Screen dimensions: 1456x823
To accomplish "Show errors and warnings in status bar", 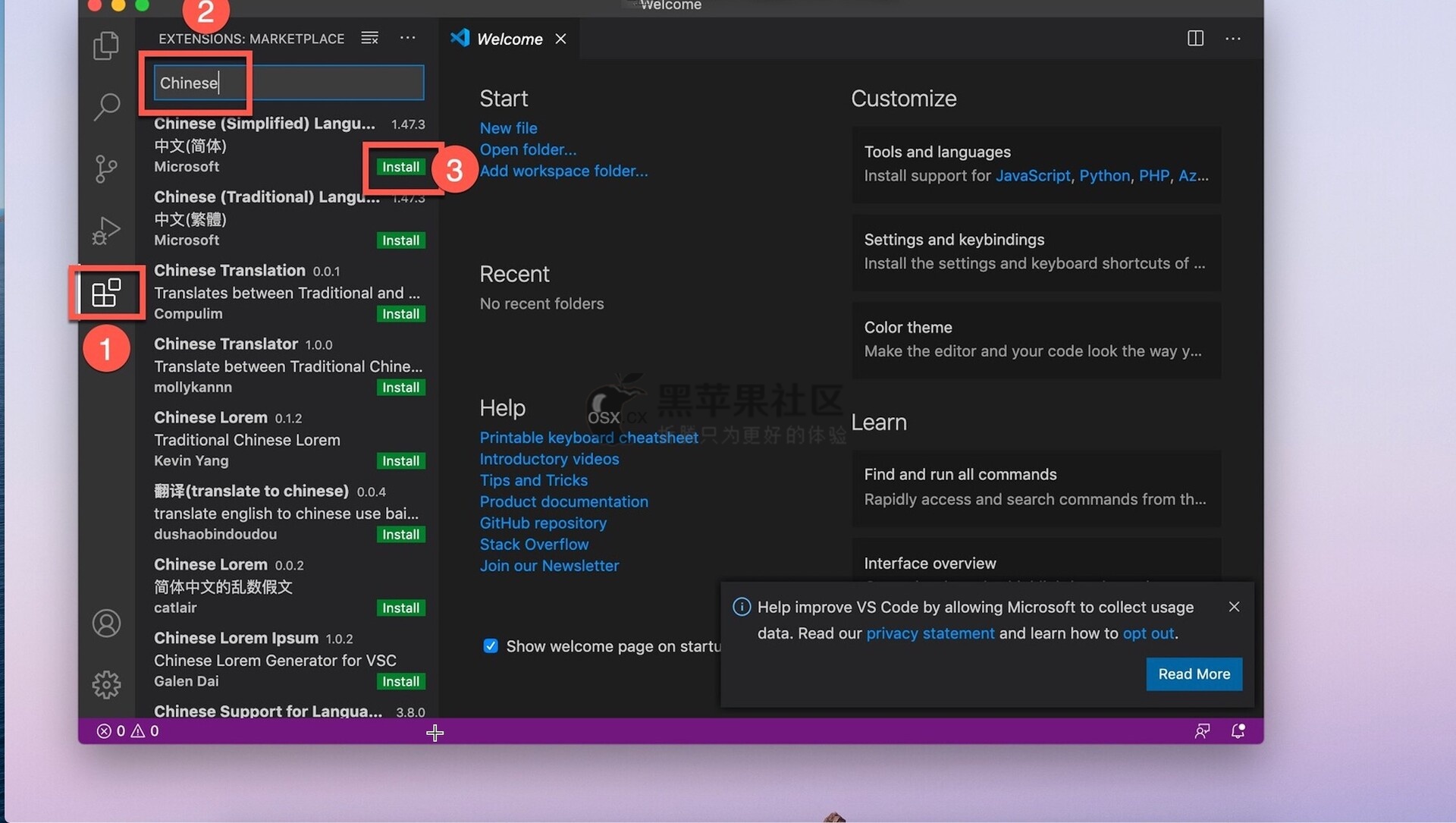I will 127,731.
